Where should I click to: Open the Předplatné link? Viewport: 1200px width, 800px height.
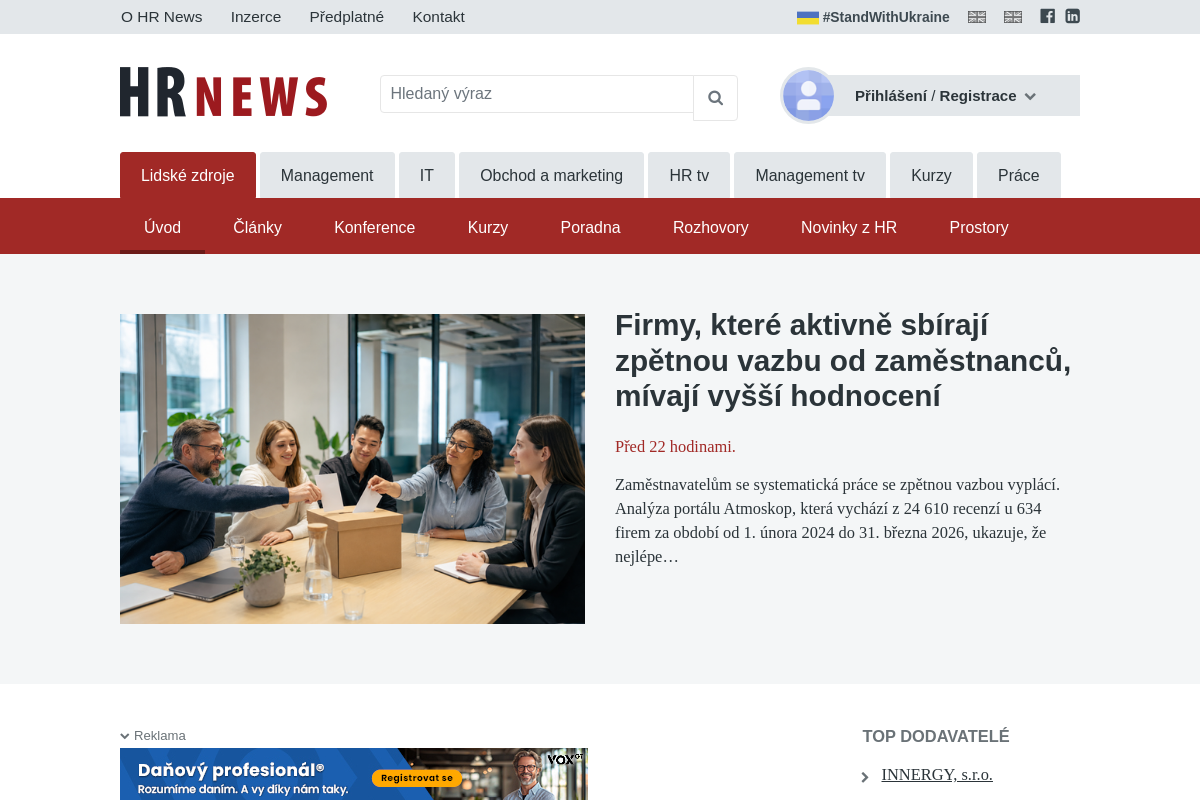[x=347, y=16]
